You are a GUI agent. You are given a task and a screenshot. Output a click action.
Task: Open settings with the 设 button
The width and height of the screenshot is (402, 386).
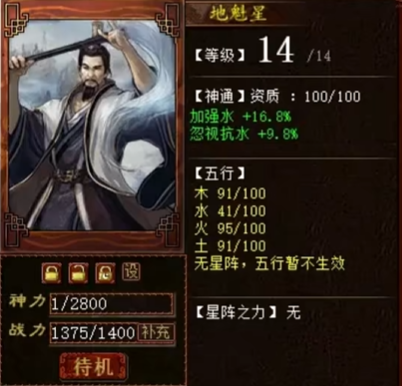(131, 272)
